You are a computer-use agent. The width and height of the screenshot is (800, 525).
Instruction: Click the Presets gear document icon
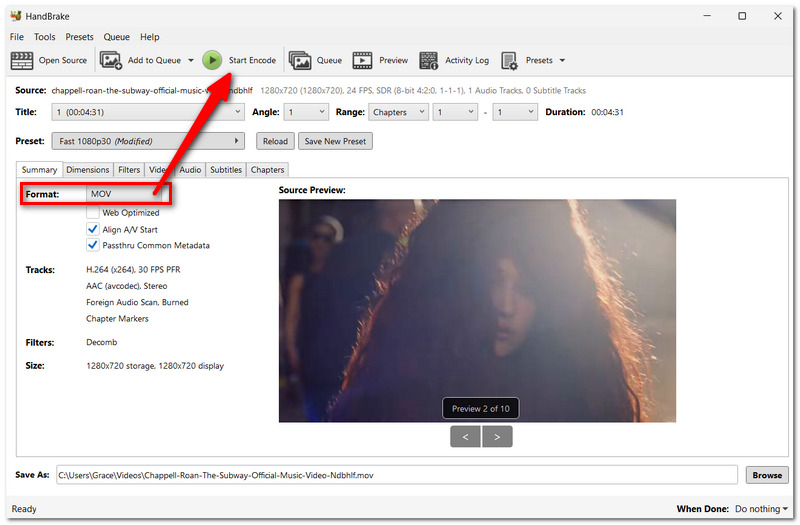509,60
